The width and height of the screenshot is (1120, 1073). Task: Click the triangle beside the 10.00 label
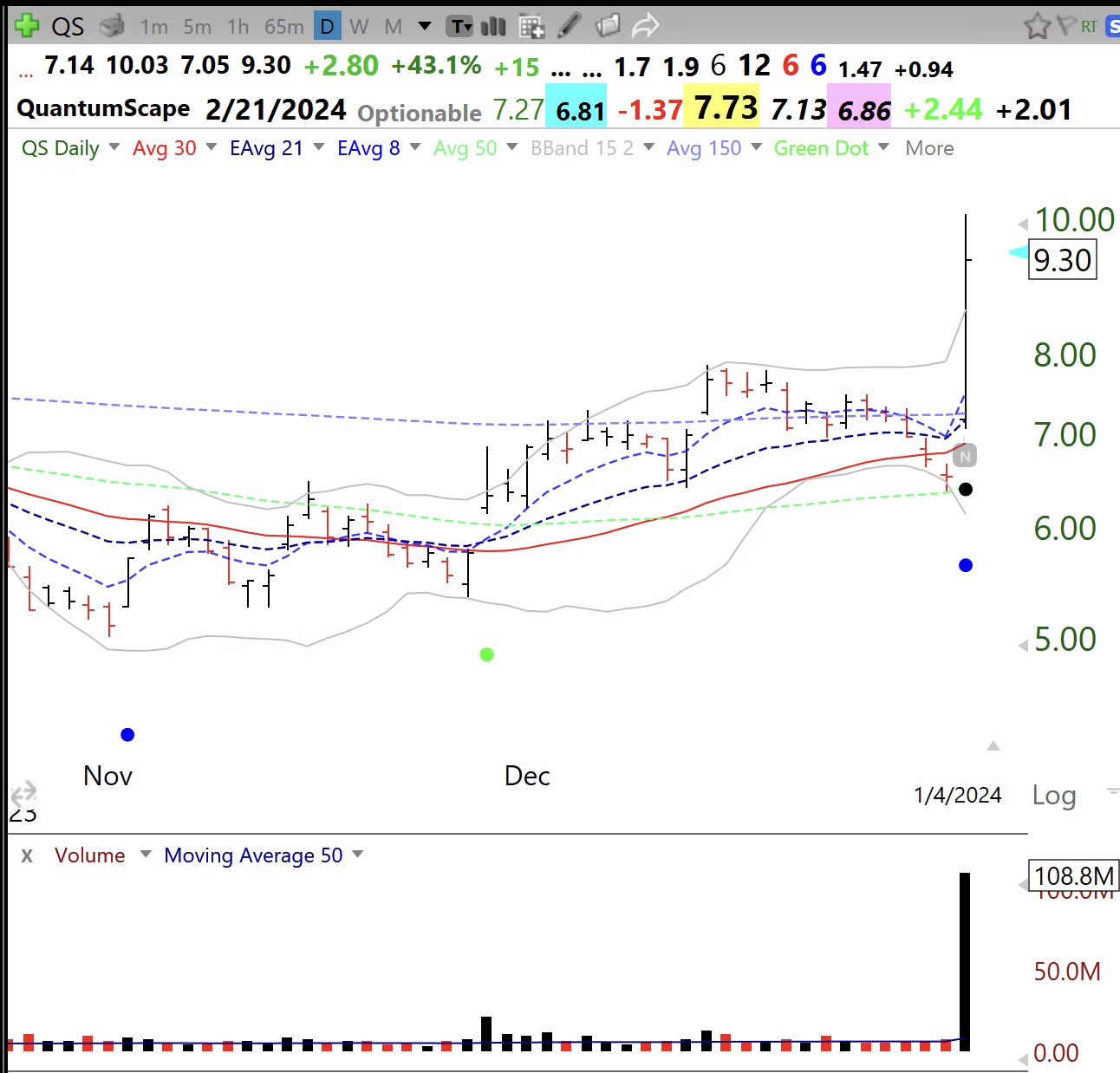pyautogui.click(x=1023, y=224)
